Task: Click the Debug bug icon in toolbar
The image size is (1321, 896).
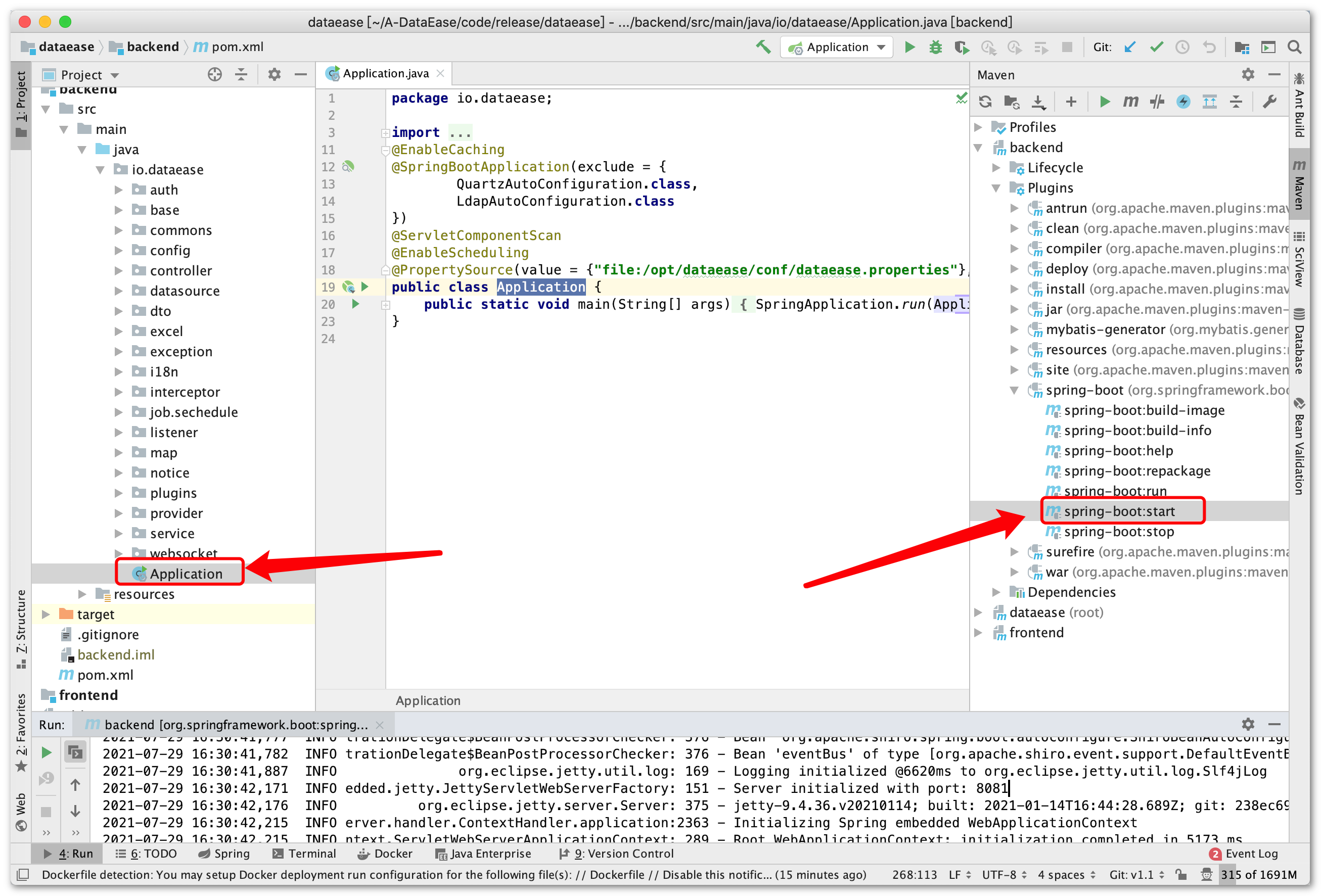Action: coord(935,47)
